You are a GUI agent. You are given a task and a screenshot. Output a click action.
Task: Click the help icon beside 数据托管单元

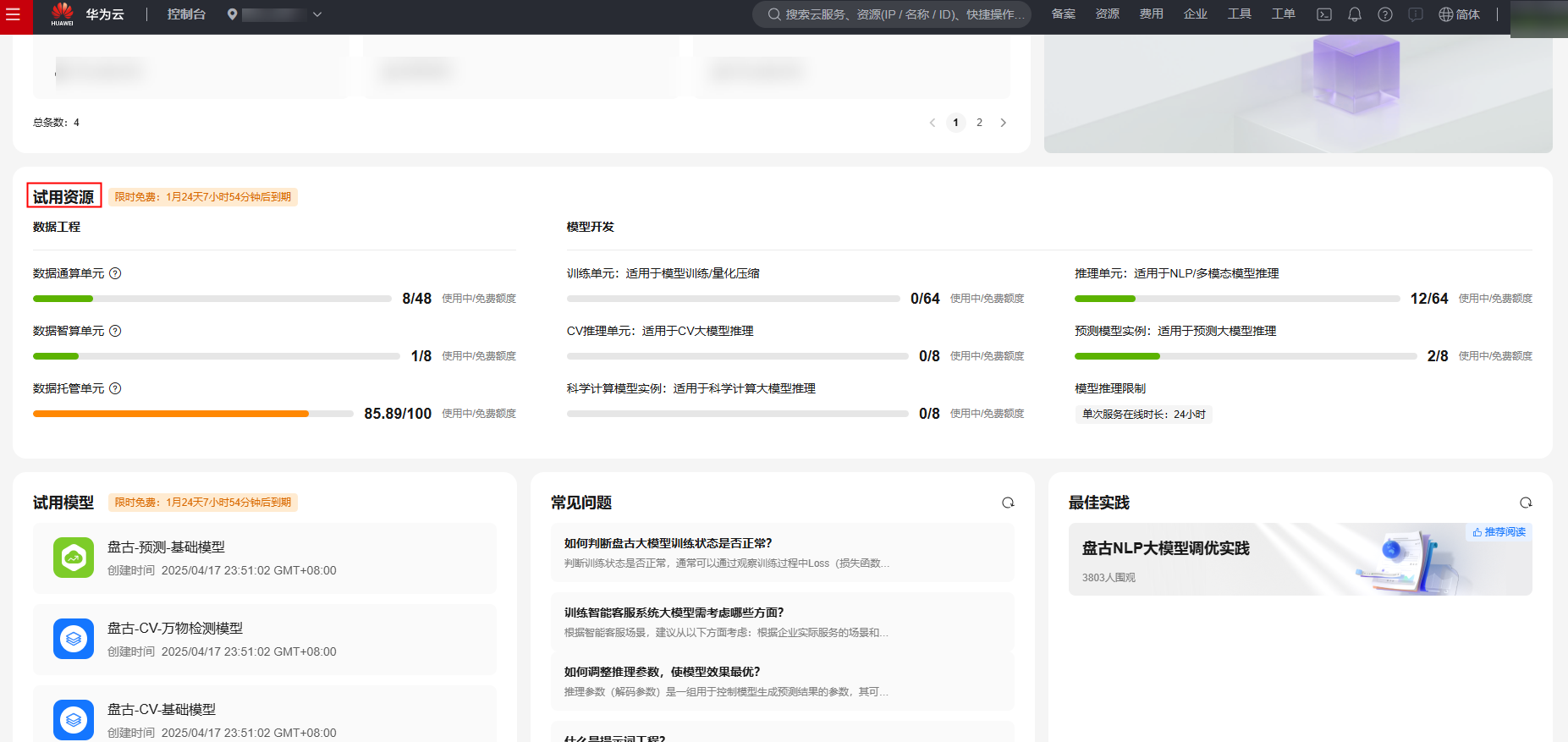116,388
